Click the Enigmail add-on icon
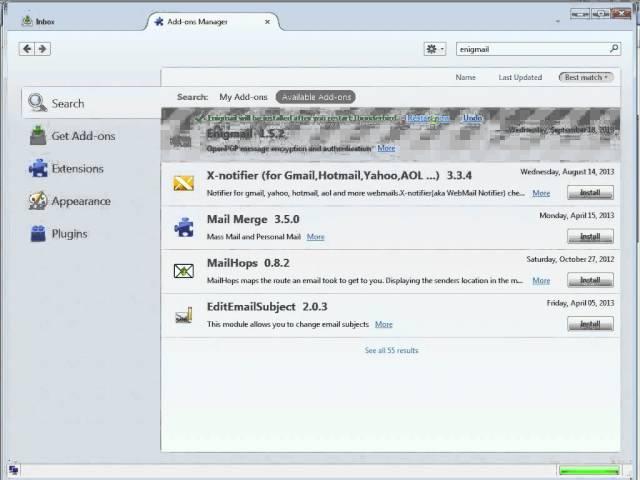The width and height of the screenshot is (640, 480). (181, 142)
